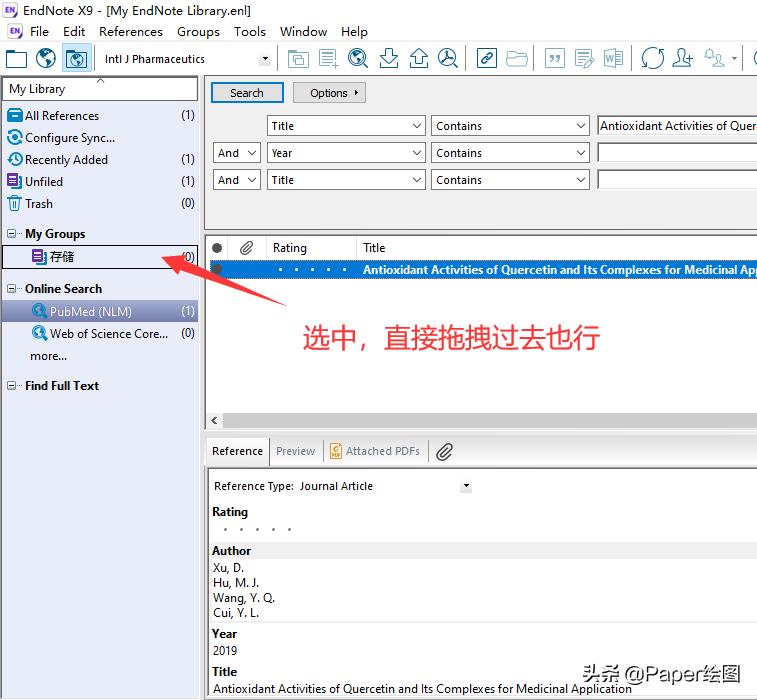Screen dimensions: 757x700
Task: Click the Open File folder icon
Action: pos(517,59)
